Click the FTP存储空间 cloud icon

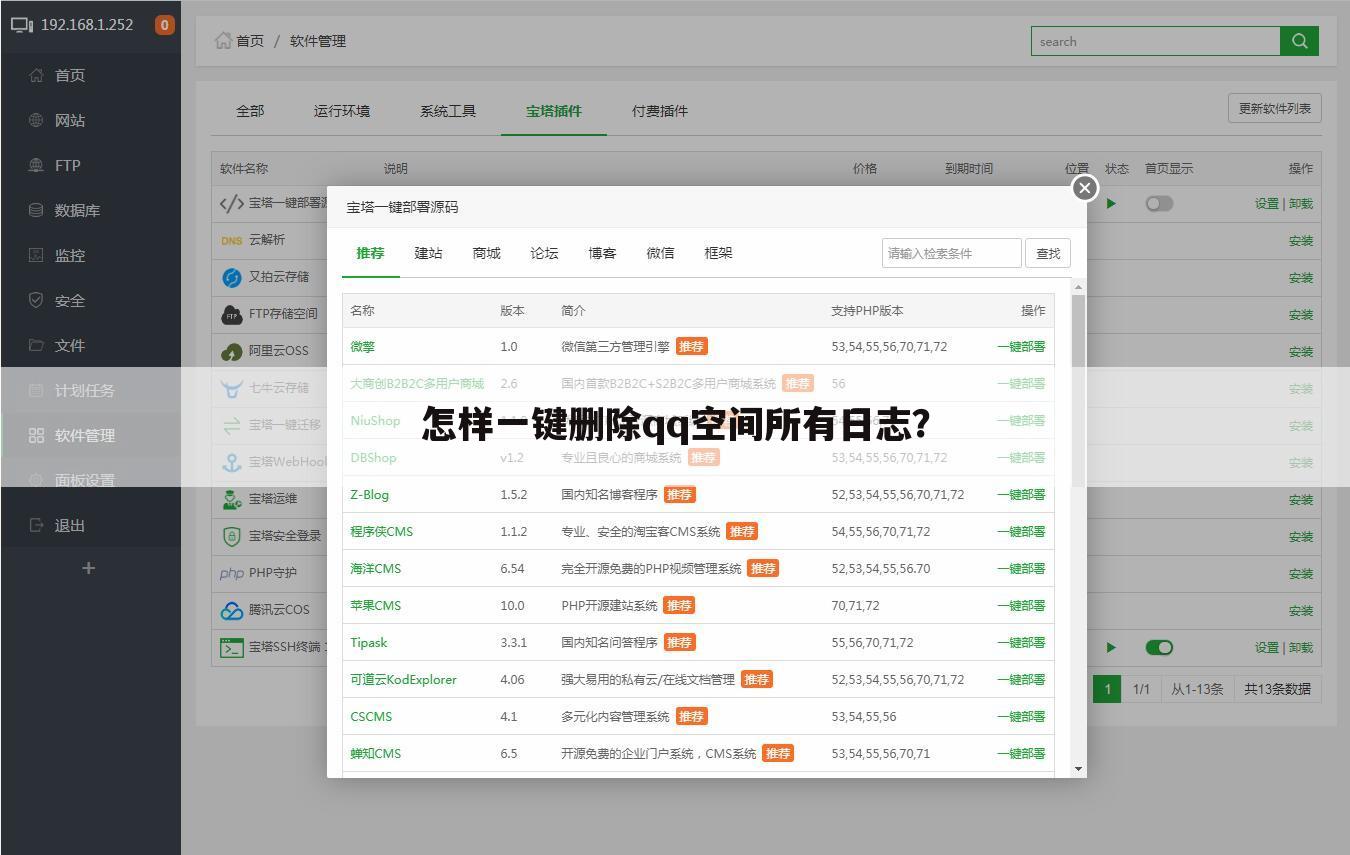point(231,315)
